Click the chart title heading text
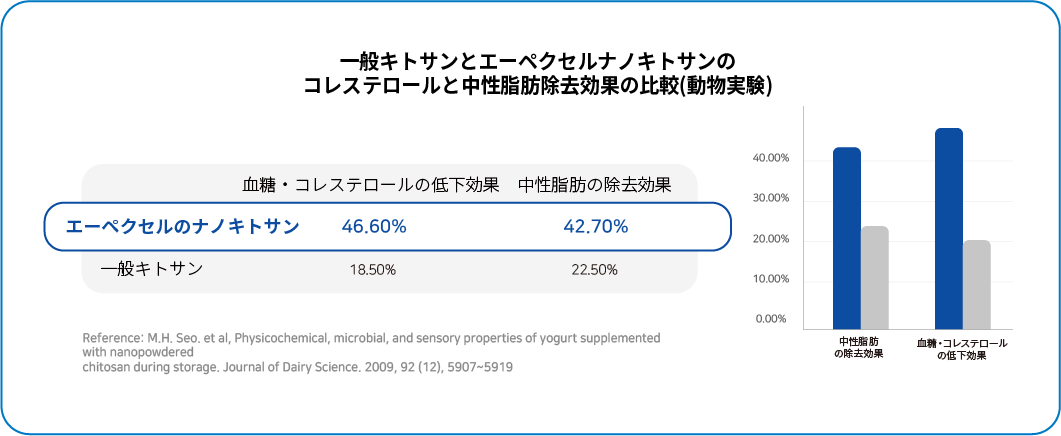 coord(537,74)
